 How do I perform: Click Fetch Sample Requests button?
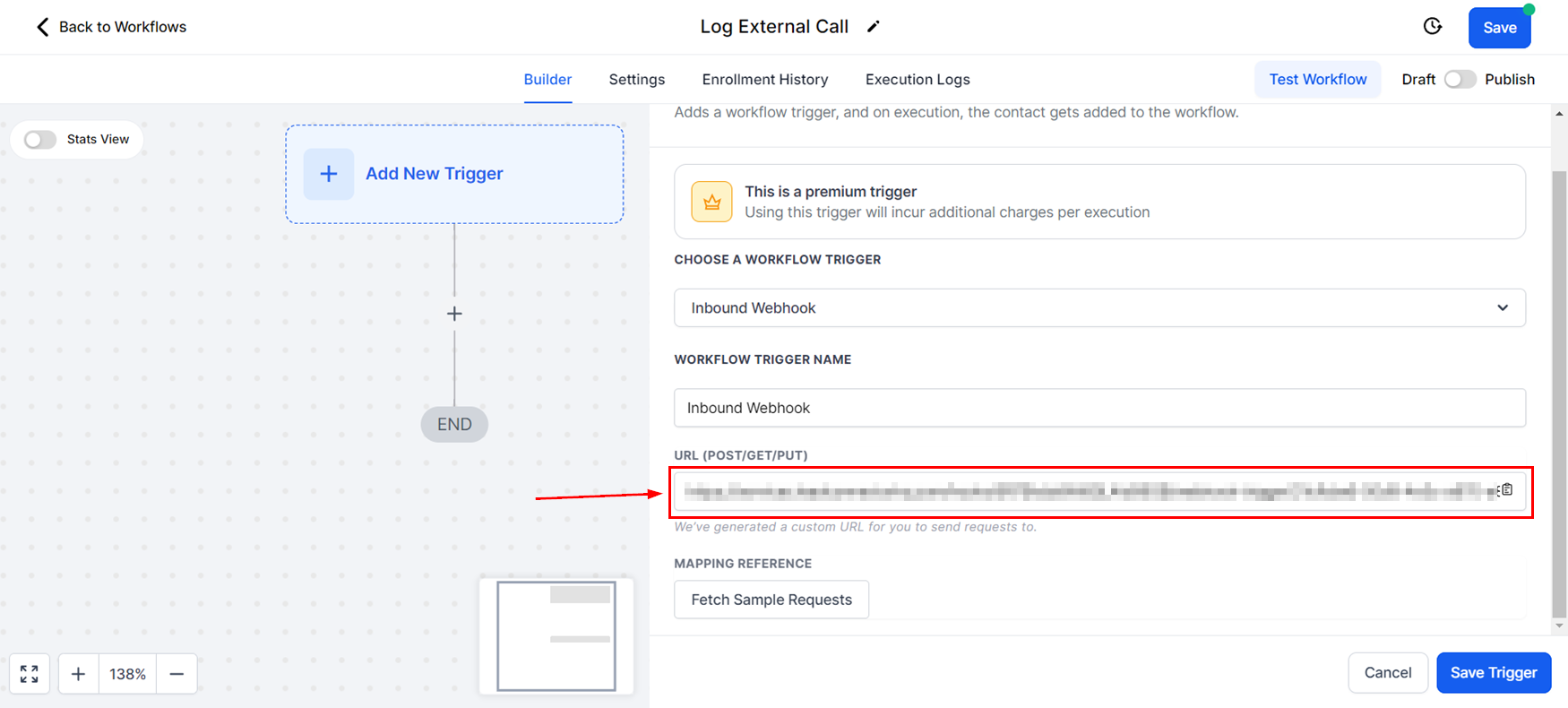pos(771,600)
